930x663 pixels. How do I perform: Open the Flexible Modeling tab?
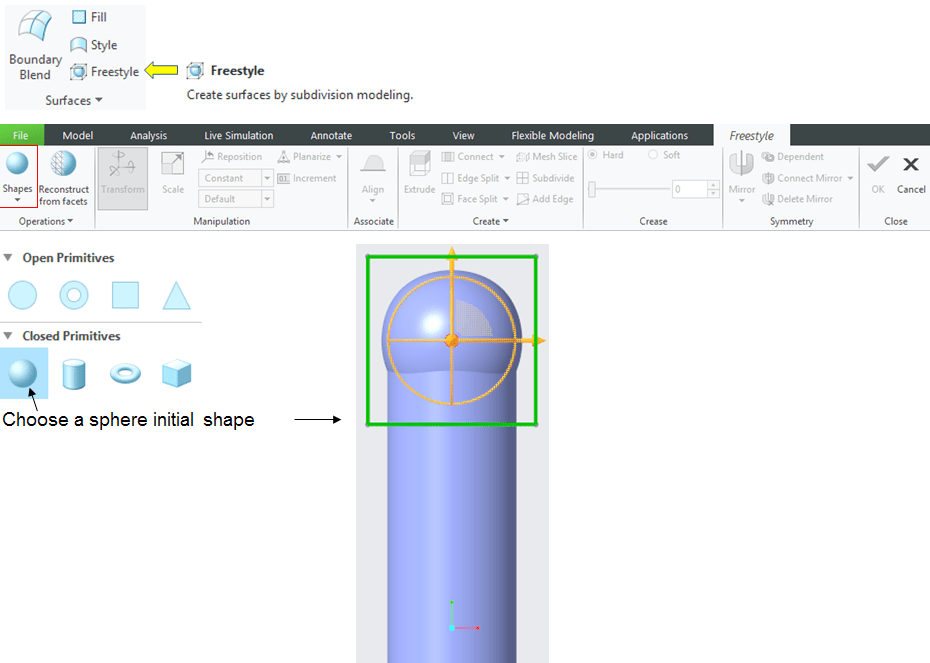(552, 136)
